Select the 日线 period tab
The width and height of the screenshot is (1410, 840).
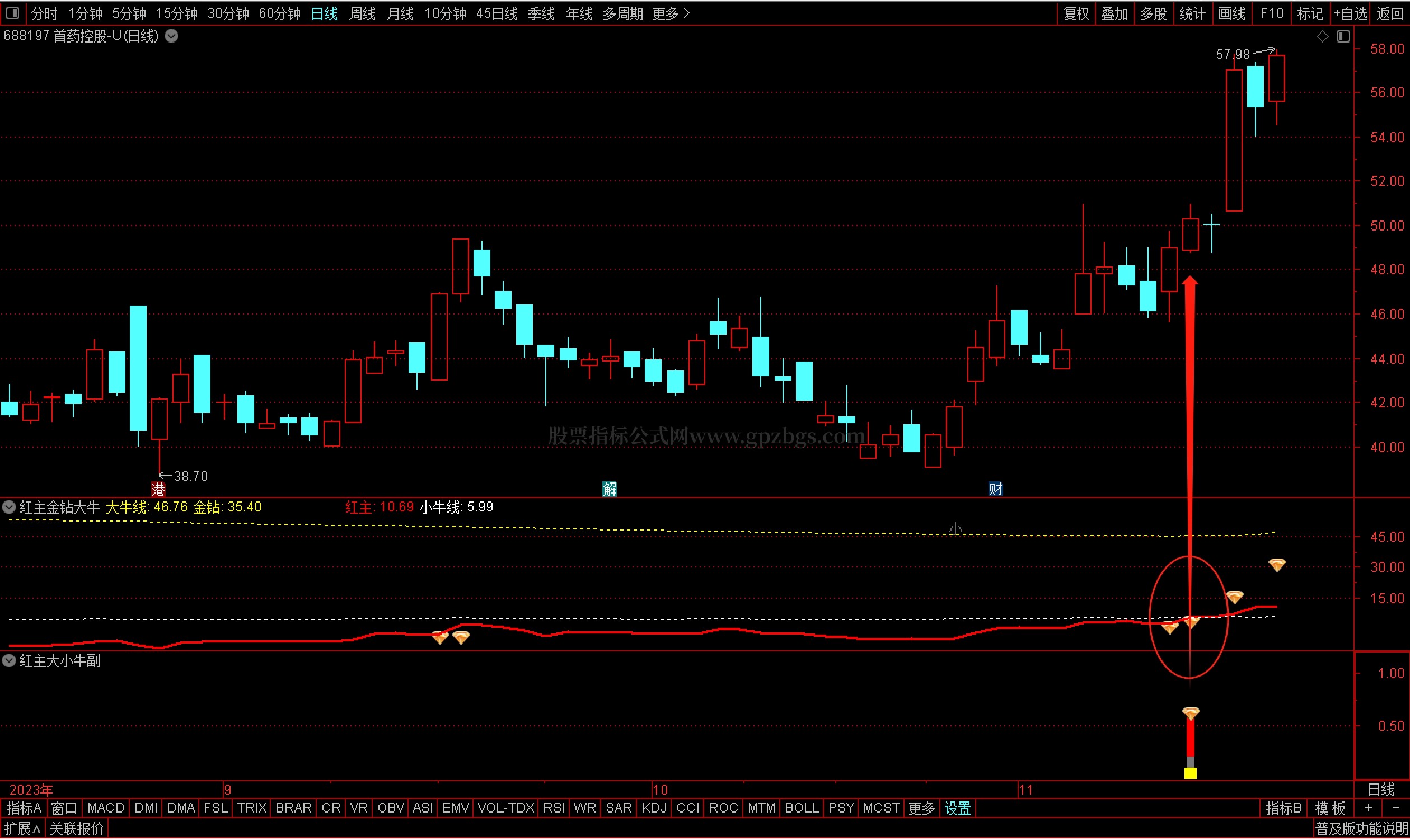tap(325, 13)
